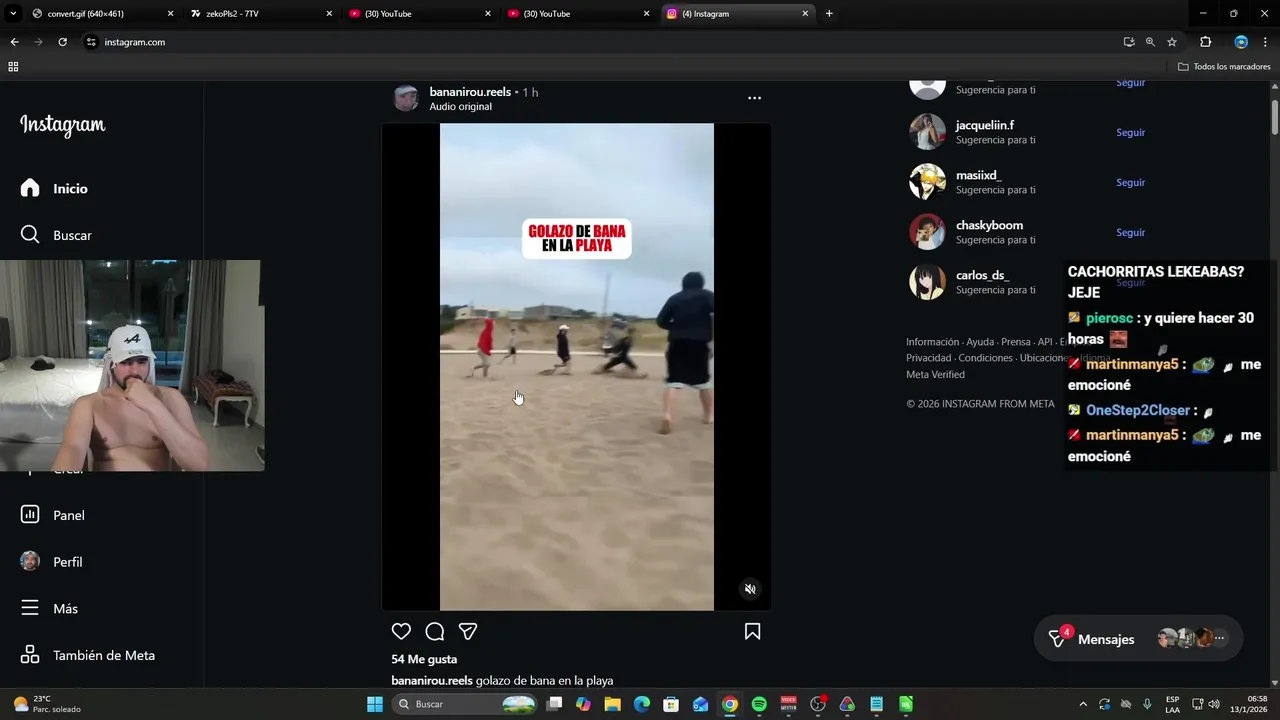Click the instagram.com address bar

[600, 42]
